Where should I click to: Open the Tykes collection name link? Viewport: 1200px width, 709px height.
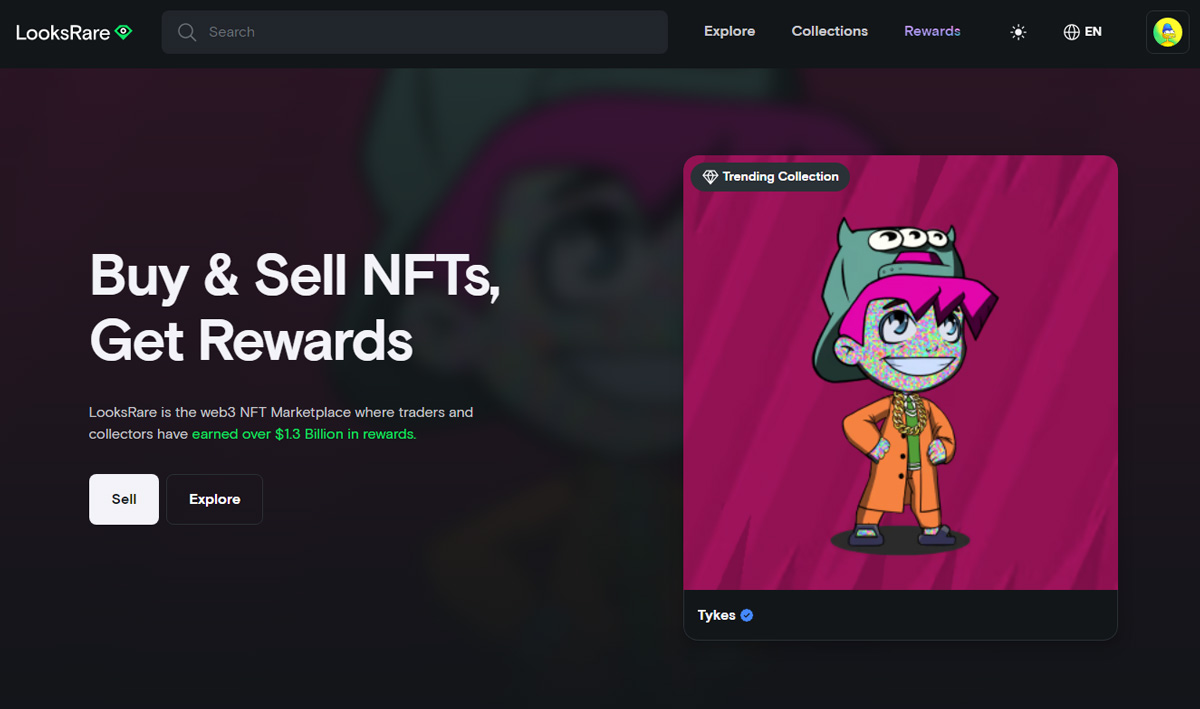pos(716,615)
